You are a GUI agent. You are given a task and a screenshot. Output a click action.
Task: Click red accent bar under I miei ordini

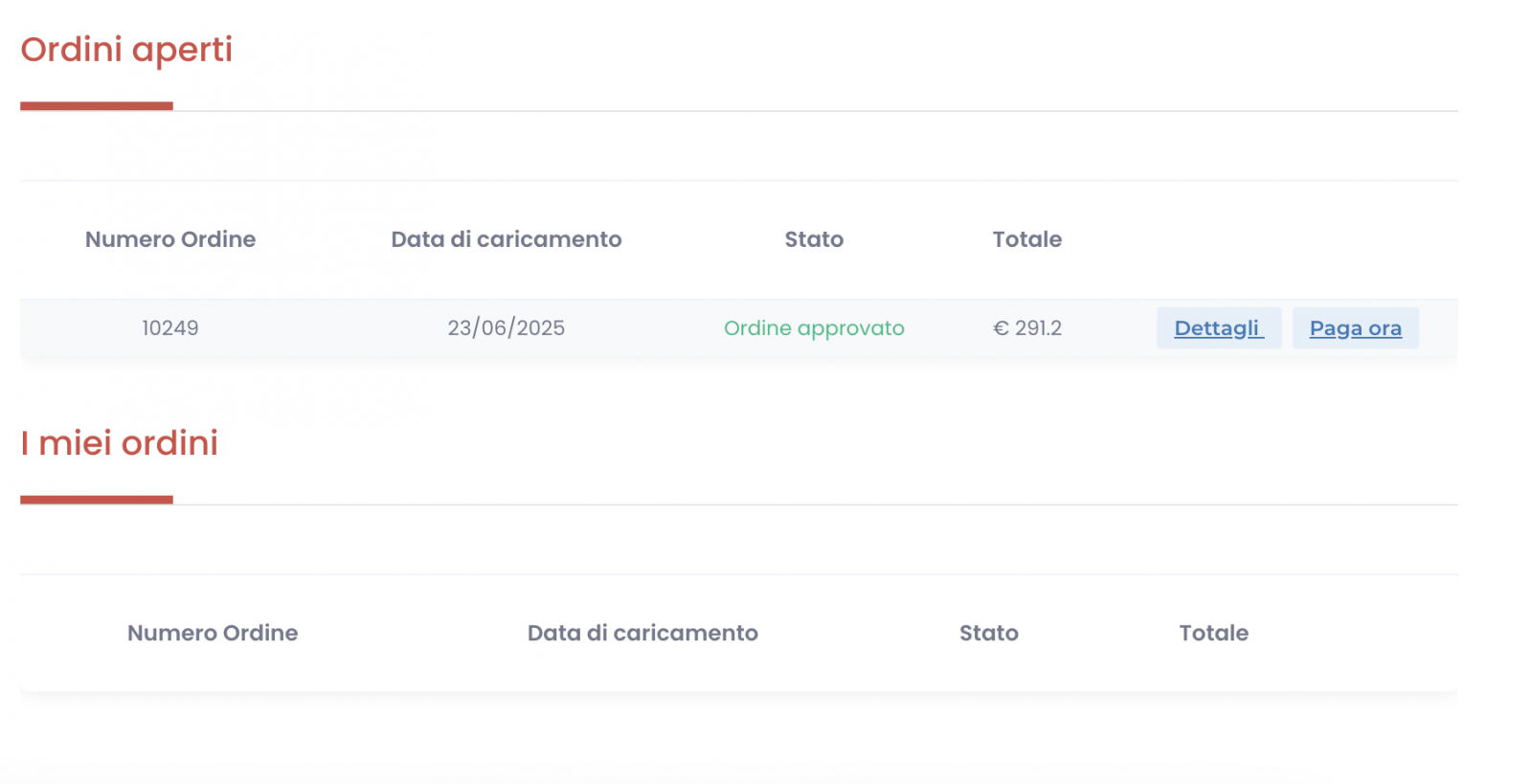(97, 500)
